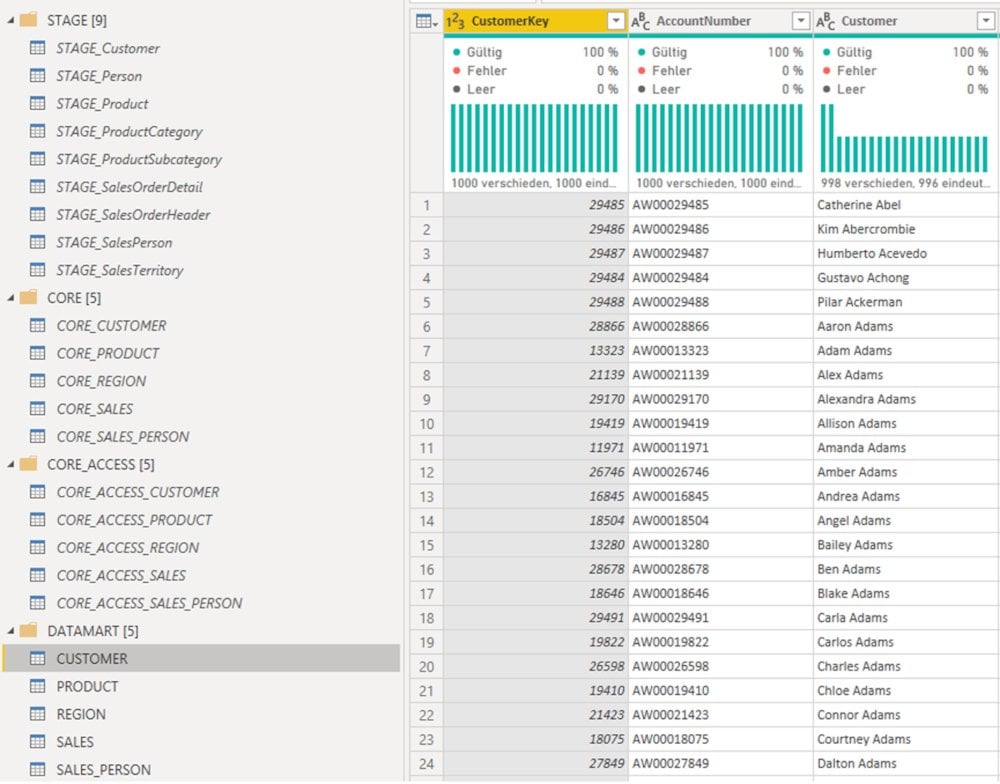
Task: Click the DATAMART folder icon
Action: click(x=28, y=631)
